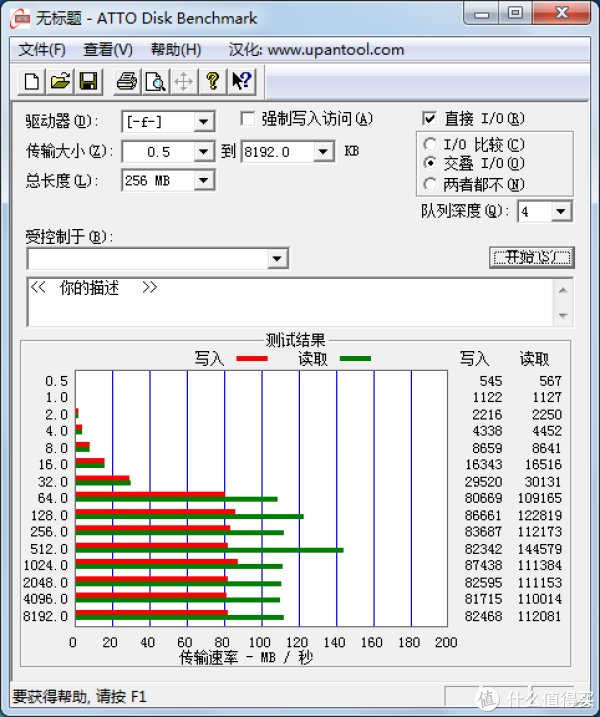Screen dimensions: 600x717
Task: Enable forced write access checkbox
Action: tap(247, 119)
